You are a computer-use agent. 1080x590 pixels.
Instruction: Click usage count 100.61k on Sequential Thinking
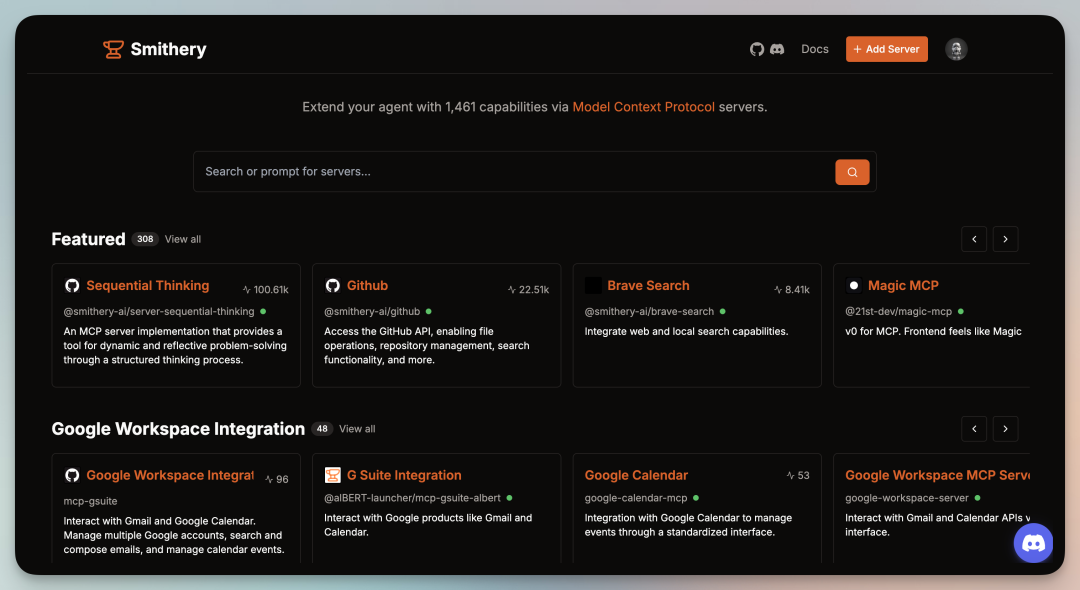tap(265, 290)
